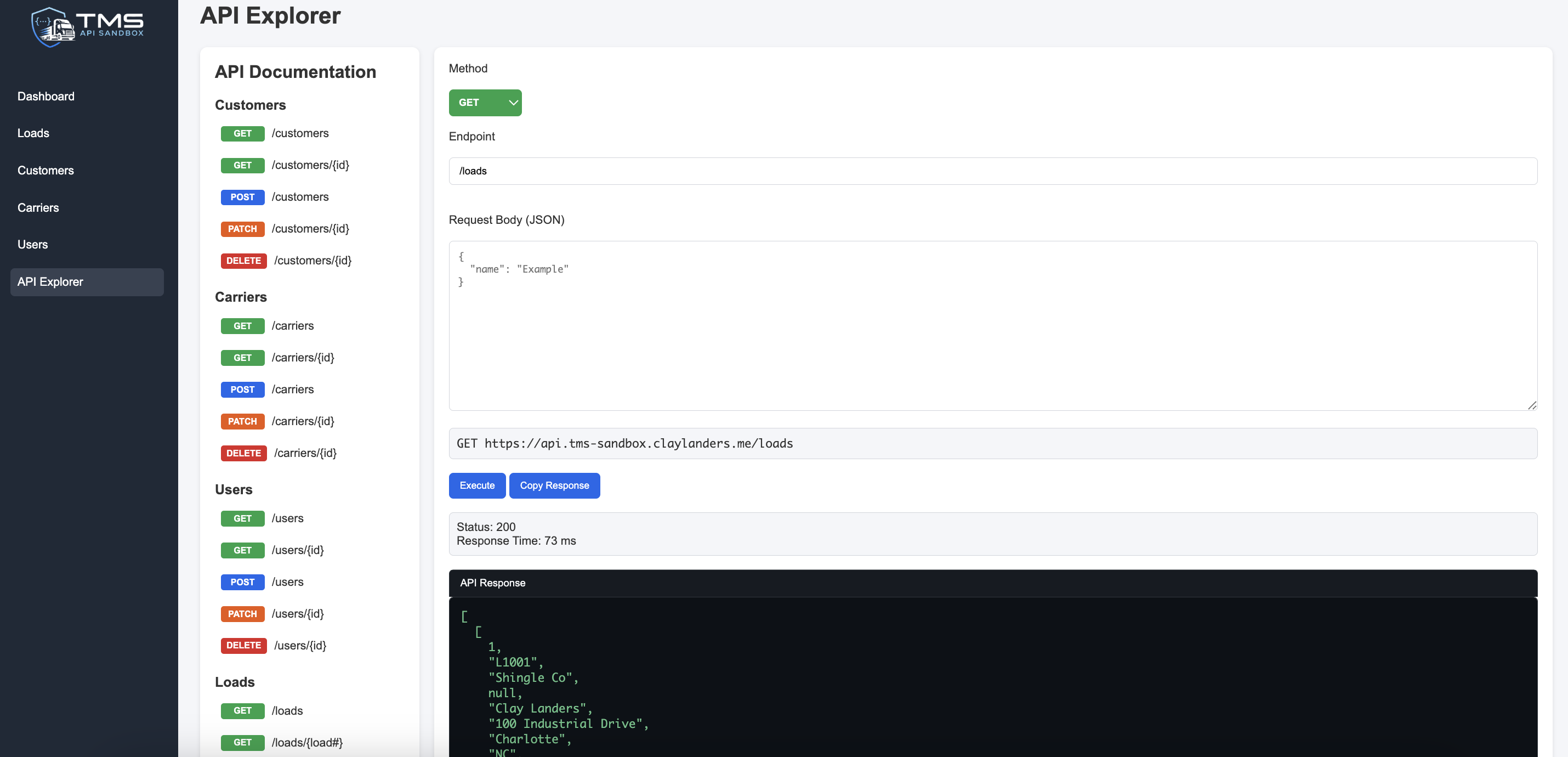Click "100 Industrial Drive" in the response
This screenshot has width=1568, height=757.
[x=565, y=724]
